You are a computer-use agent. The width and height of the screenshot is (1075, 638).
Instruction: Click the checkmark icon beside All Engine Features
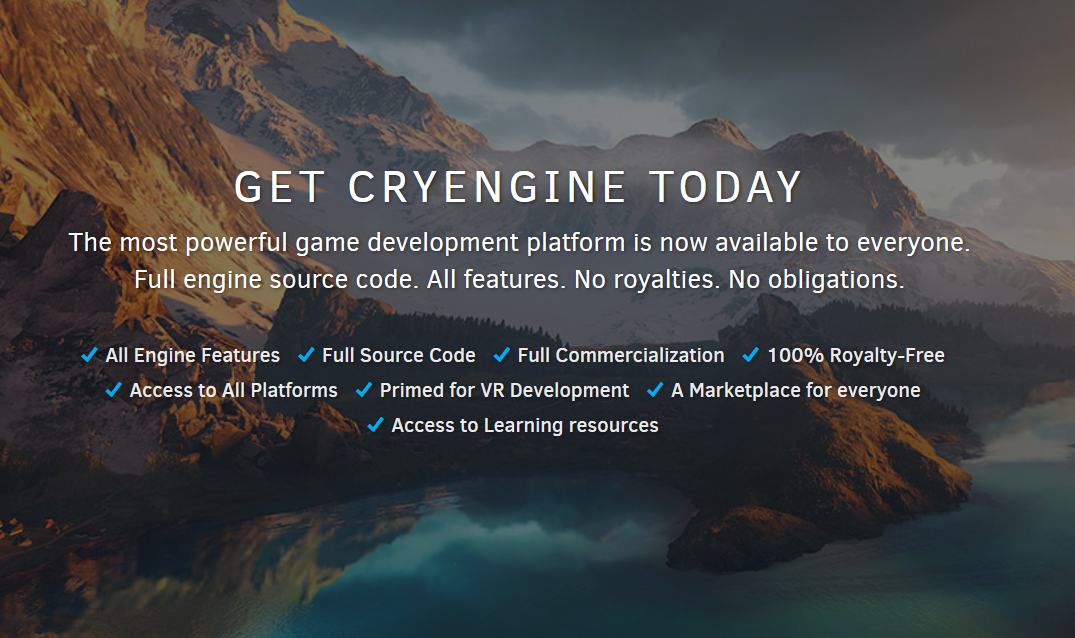89,354
